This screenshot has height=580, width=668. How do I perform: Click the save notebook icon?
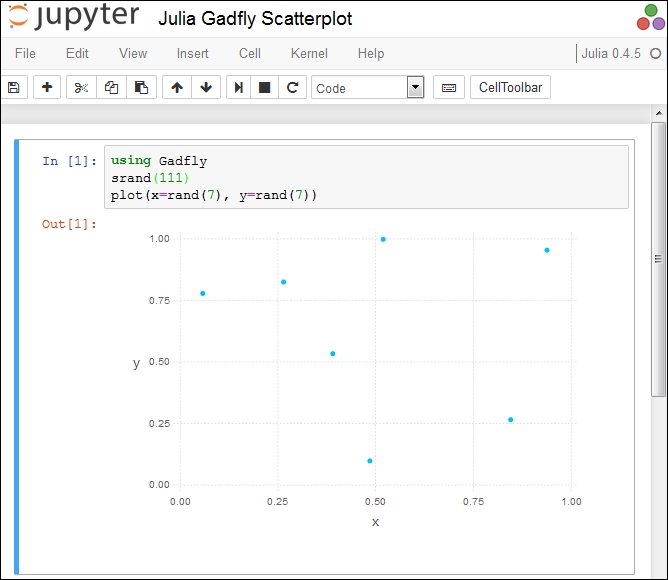tap(14, 87)
